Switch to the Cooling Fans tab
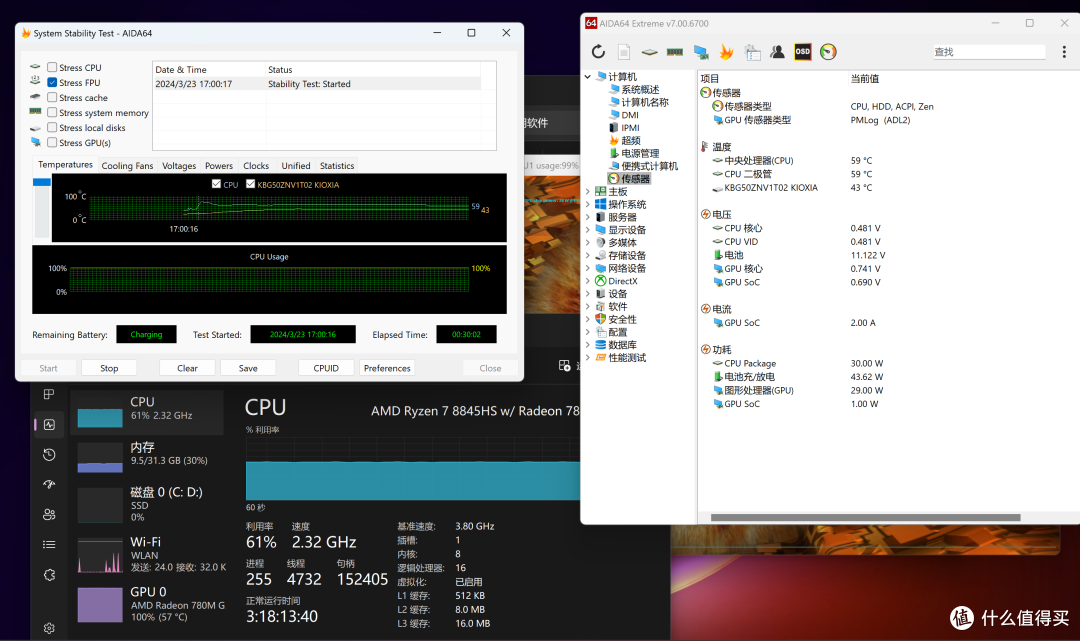 click(127, 166)
